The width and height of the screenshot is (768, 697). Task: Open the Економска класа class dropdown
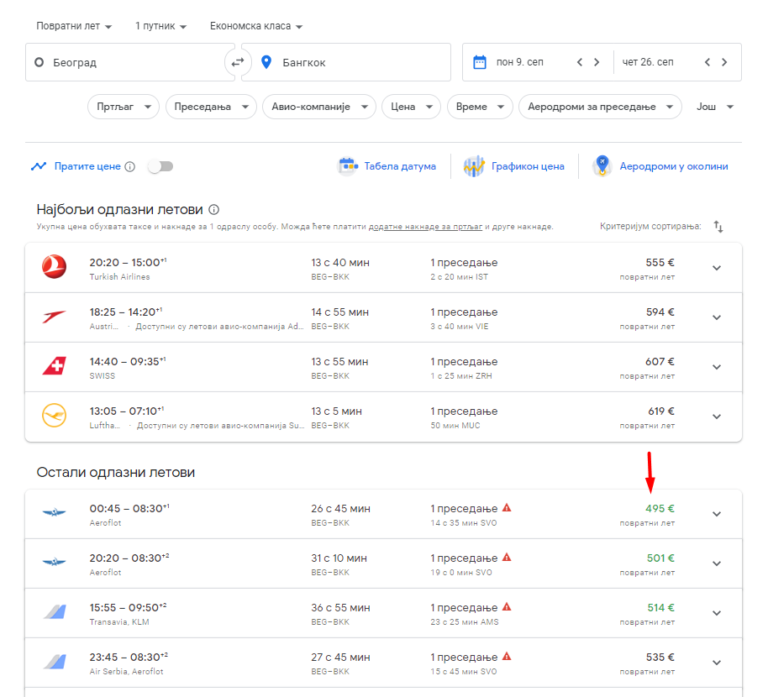[x=256, y=26]
